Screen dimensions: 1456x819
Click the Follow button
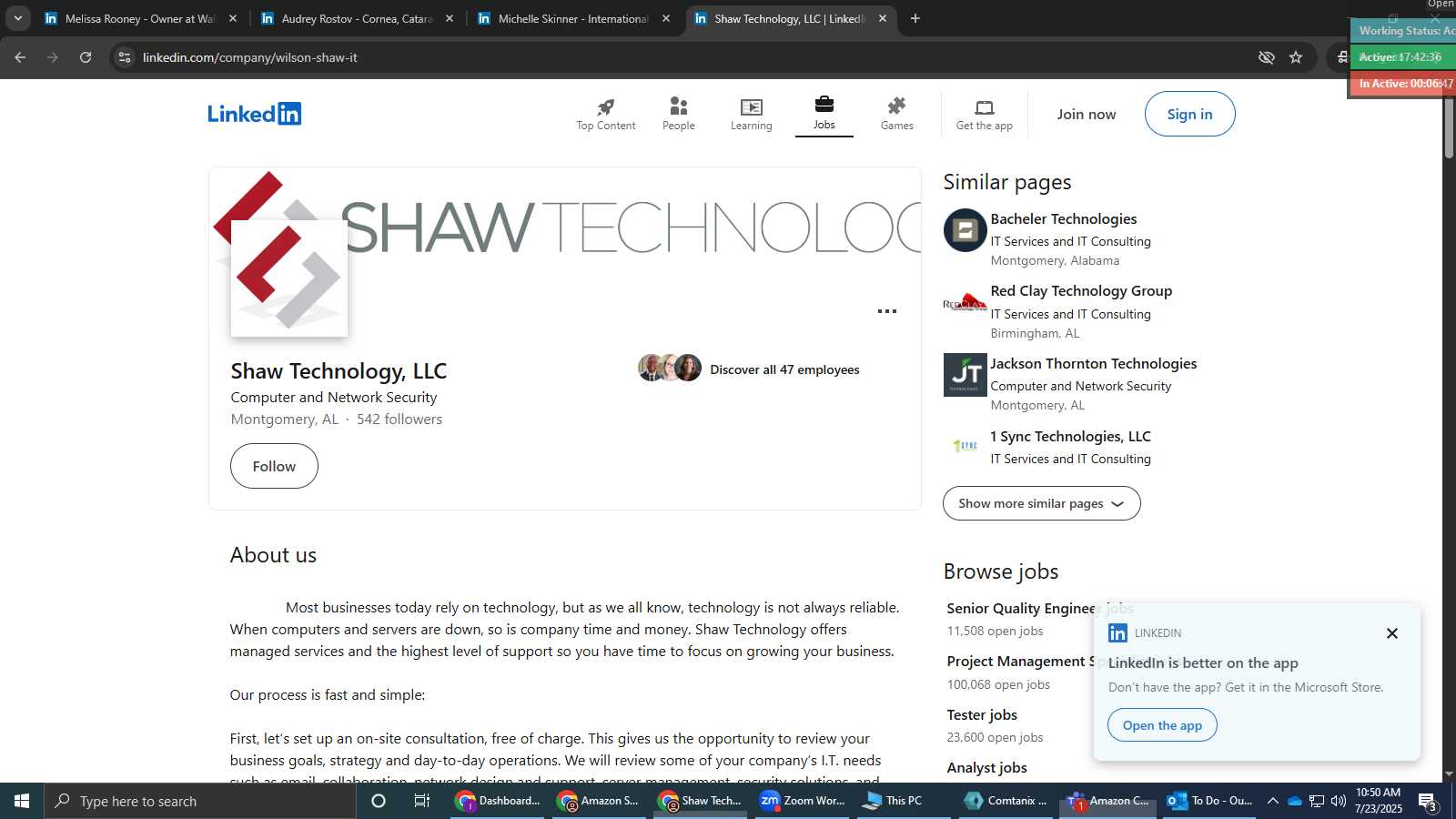pyautogui.click(x=274, y=466)
